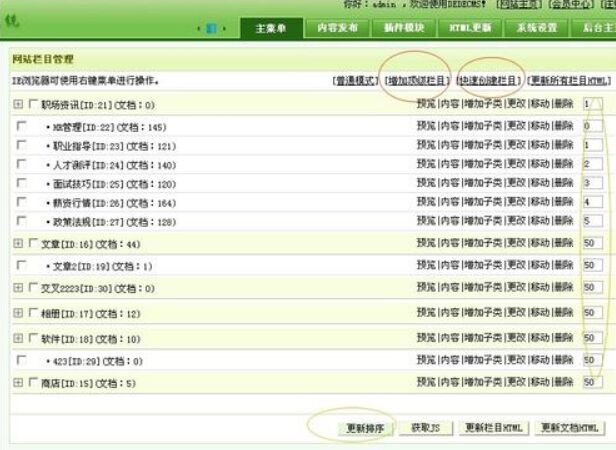Image resolution: width=616 pixels, height=450 pixels.
Task: Click 内容 in the 文章[ID:16] row
Action: [x=450, y=243]
